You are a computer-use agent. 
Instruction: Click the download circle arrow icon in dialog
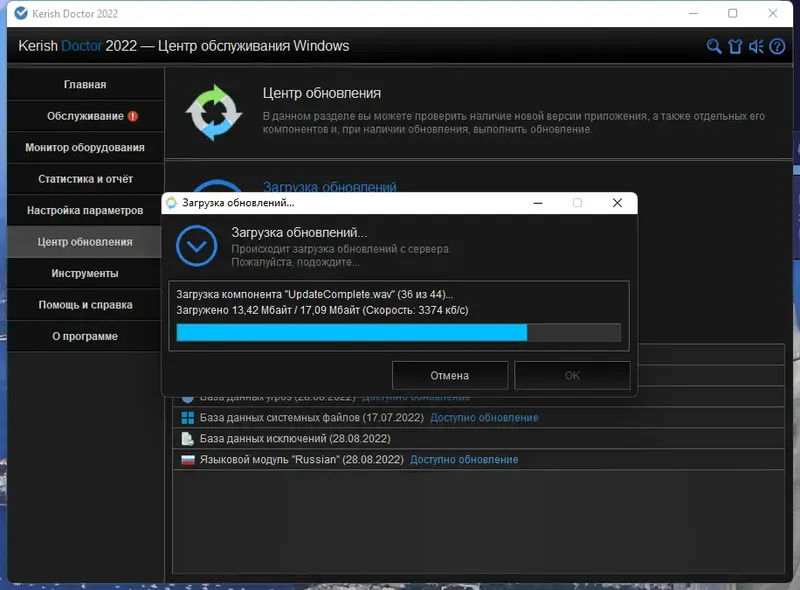[196, 245]
